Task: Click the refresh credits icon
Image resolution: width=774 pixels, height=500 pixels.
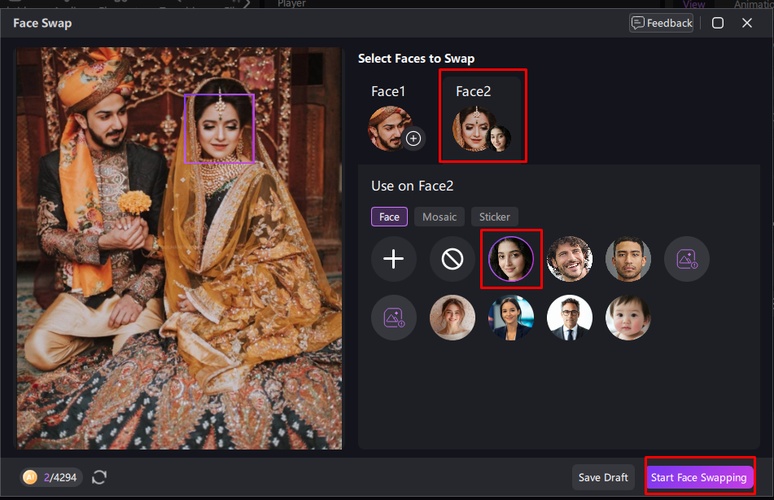Action: point(99,477)
